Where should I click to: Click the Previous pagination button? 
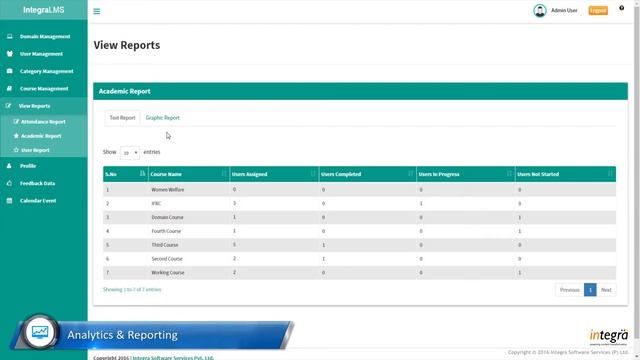[569, 290]
